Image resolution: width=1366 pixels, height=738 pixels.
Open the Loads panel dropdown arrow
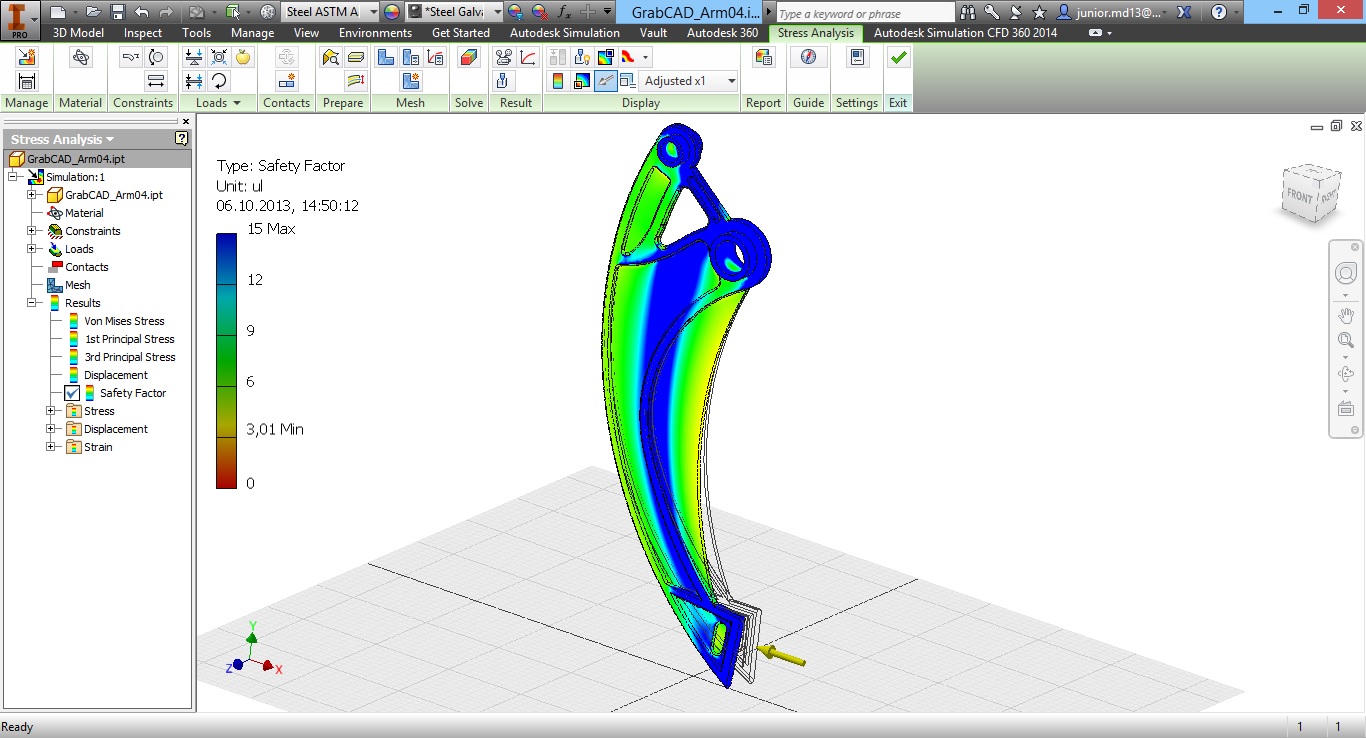pyautogui.click(x=237, y=103)
